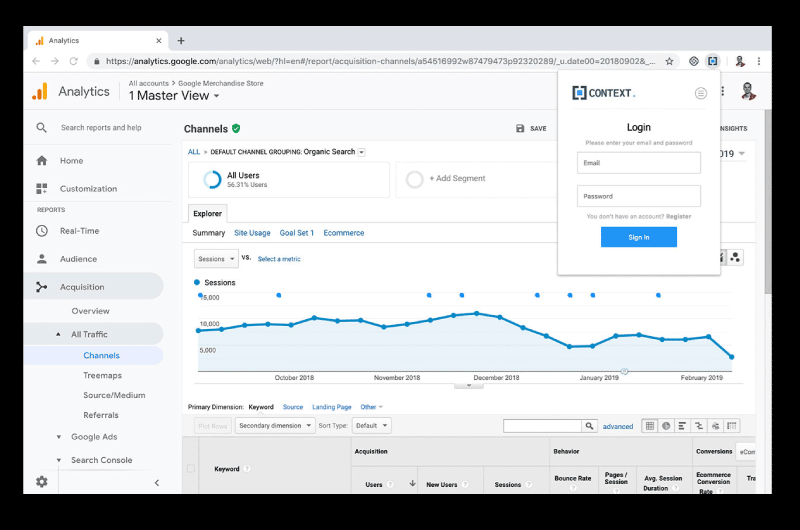Viewport: 800px width, 530px height.
Task: Click the Save floppy disk icon
Action: (520, 129)
